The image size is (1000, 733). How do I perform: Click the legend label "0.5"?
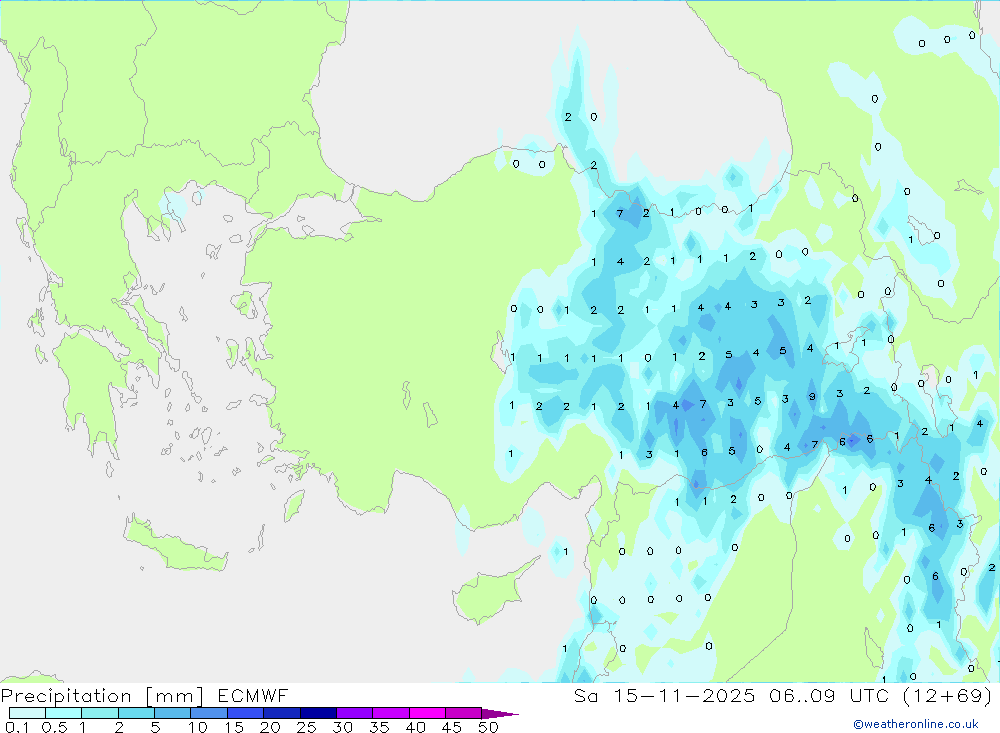point(54,727)
